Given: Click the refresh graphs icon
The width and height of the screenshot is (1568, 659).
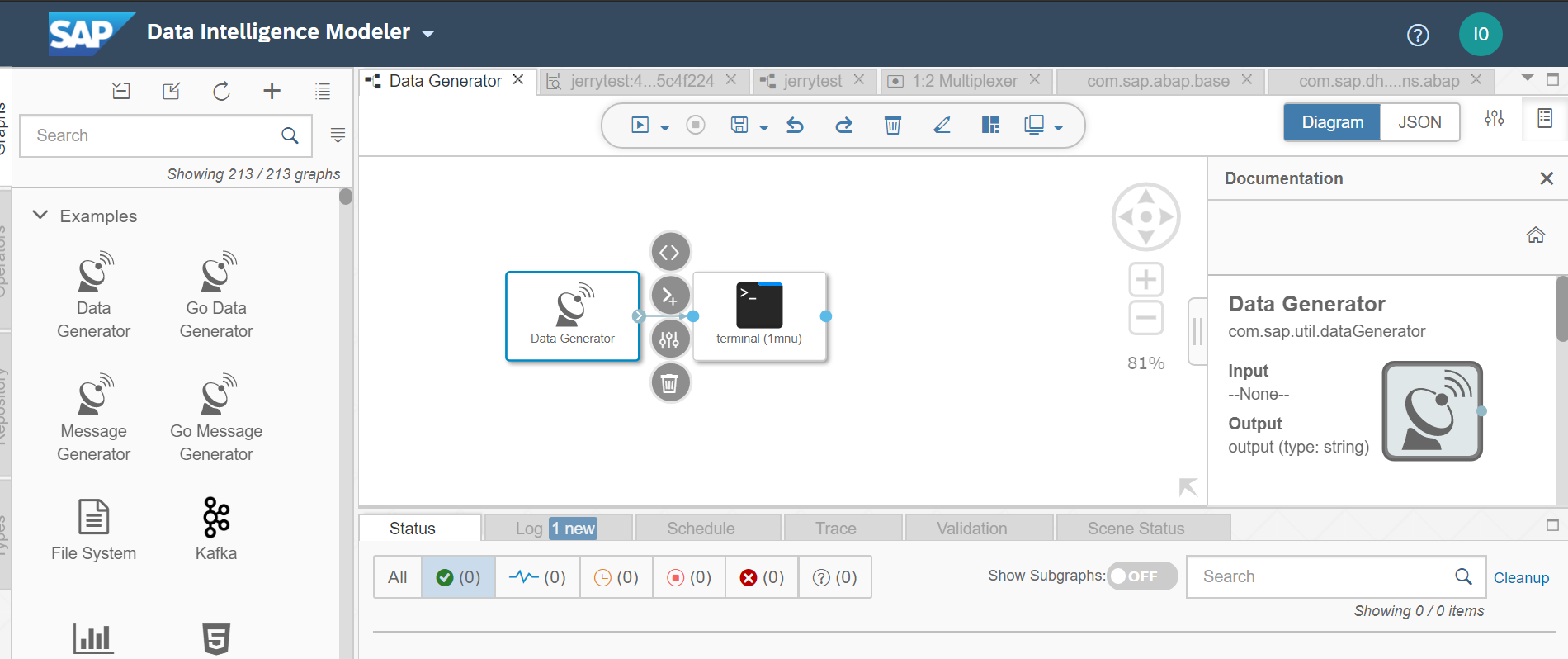Looking at the screenshot, I should tap(221, 91).
